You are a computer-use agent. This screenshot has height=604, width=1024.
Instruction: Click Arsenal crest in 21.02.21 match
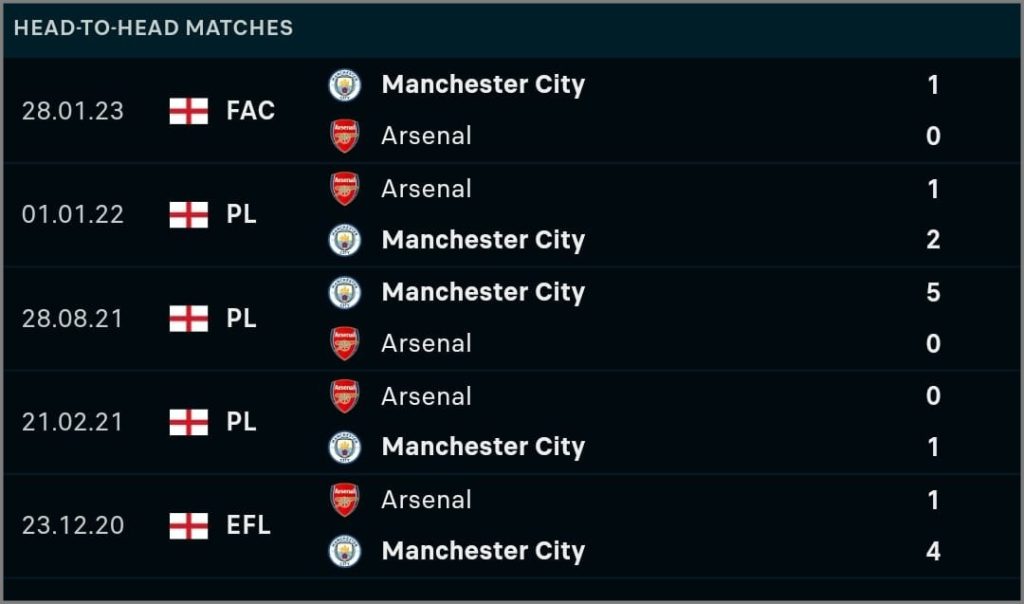click(x=344, y=396)
